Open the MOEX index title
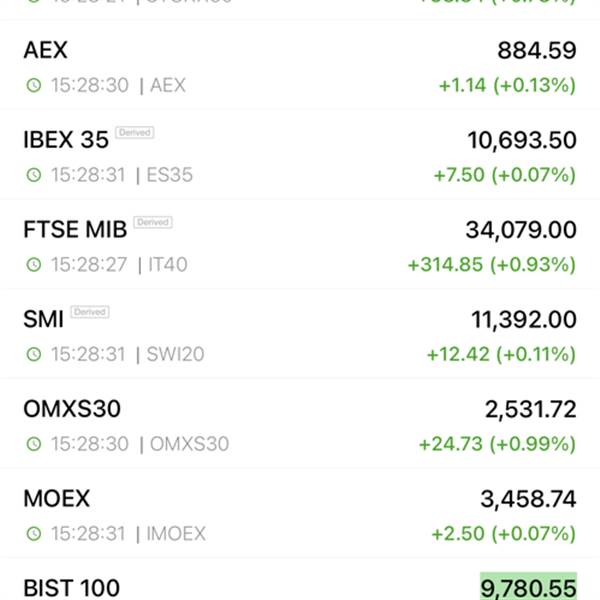Screen dimensions: 600x600 [57, 499]
